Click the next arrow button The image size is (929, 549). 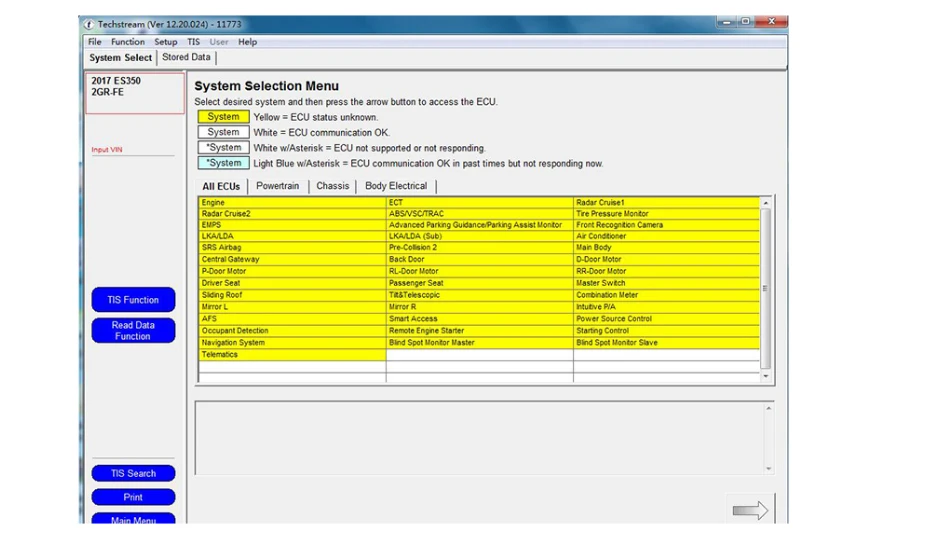click(750, 510)
